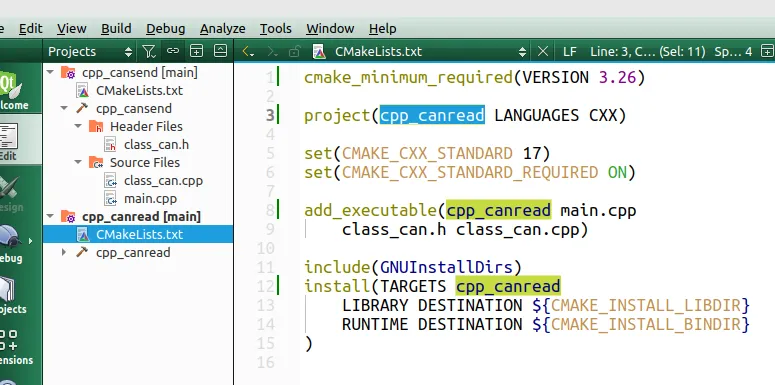
Task: Click the Line 3 cursor position indicator
Action: tap(647, 51)
